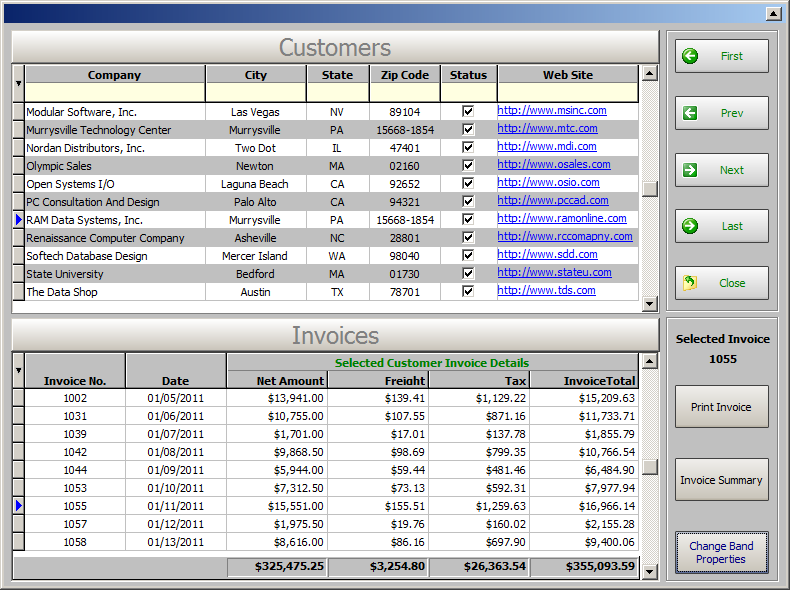
Task: Click the green Prev arrow icon
Action: pyautogui.click(x=690, y=113)
